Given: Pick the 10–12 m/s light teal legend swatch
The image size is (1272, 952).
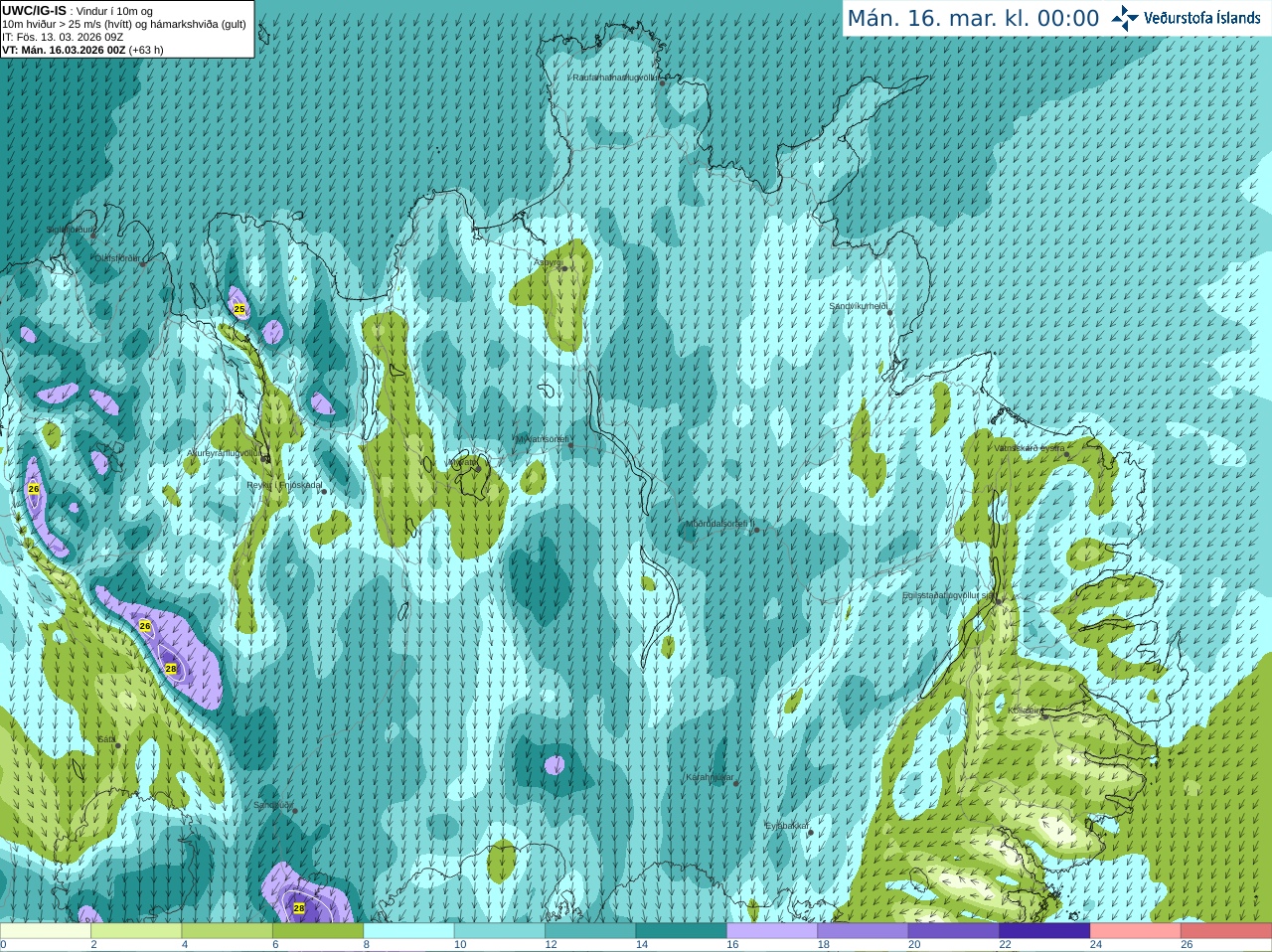Looking at the screenshot, I should (x=500, y=931).
